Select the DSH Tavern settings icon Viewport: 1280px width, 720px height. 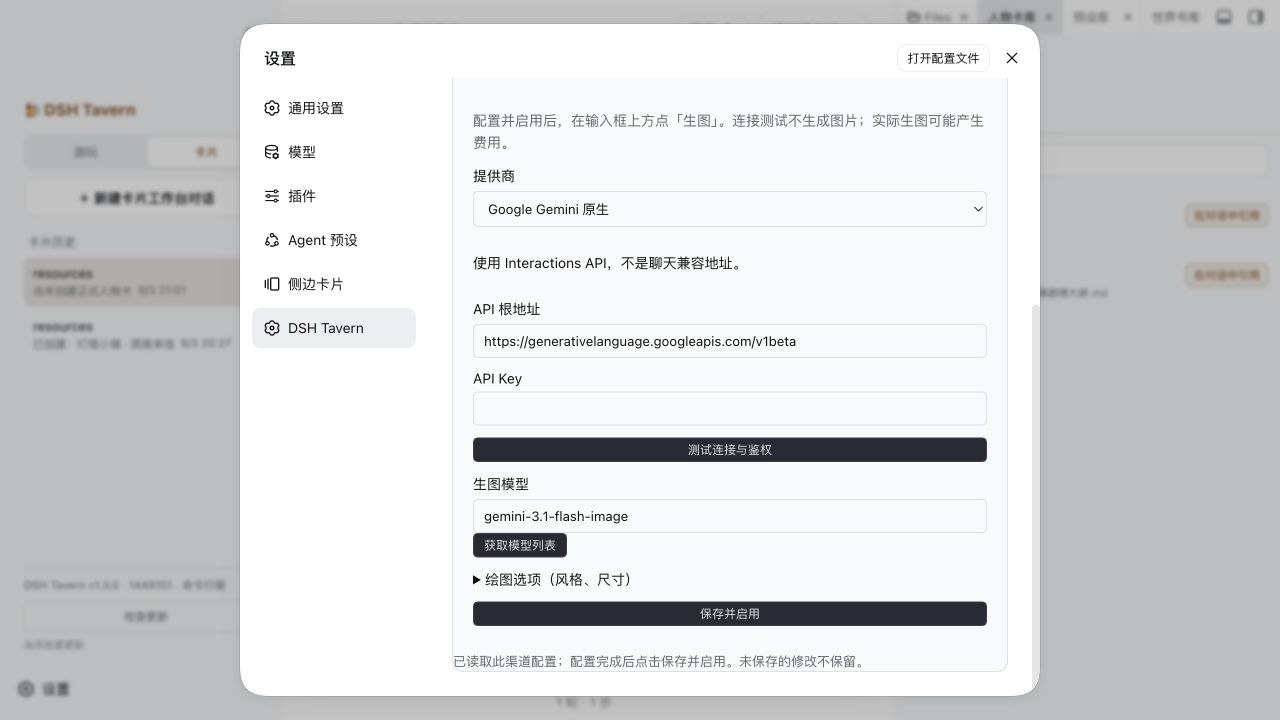[272, 328]
